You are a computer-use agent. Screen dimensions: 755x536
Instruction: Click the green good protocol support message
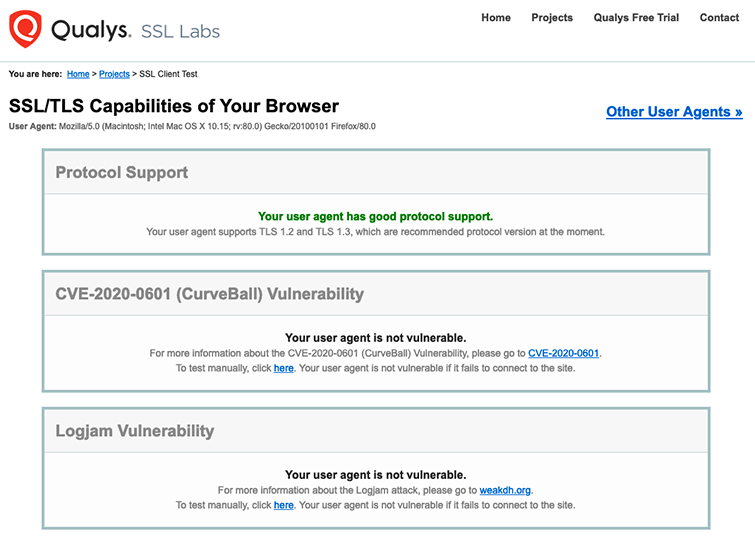(376, 216)
